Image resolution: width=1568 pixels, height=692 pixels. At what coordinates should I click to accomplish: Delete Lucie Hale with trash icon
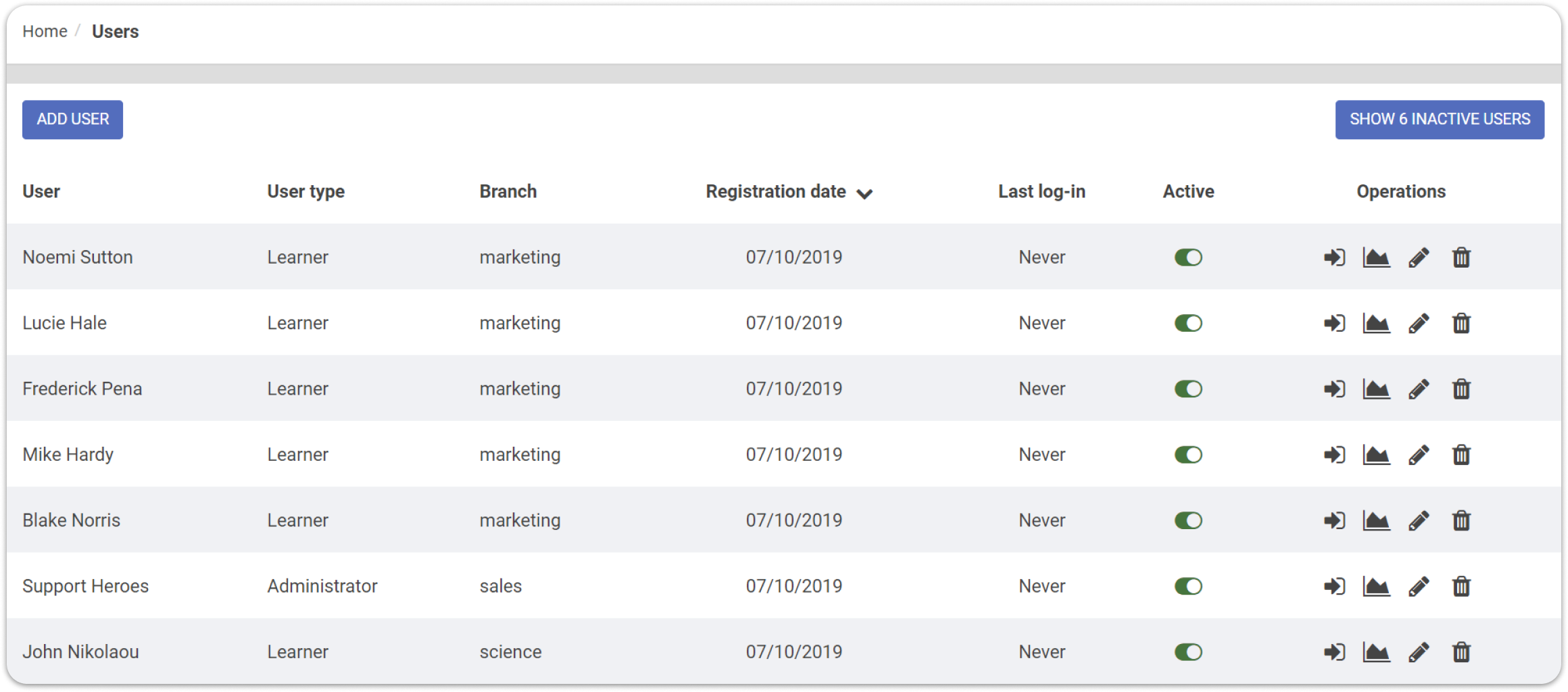(1461, 323)
